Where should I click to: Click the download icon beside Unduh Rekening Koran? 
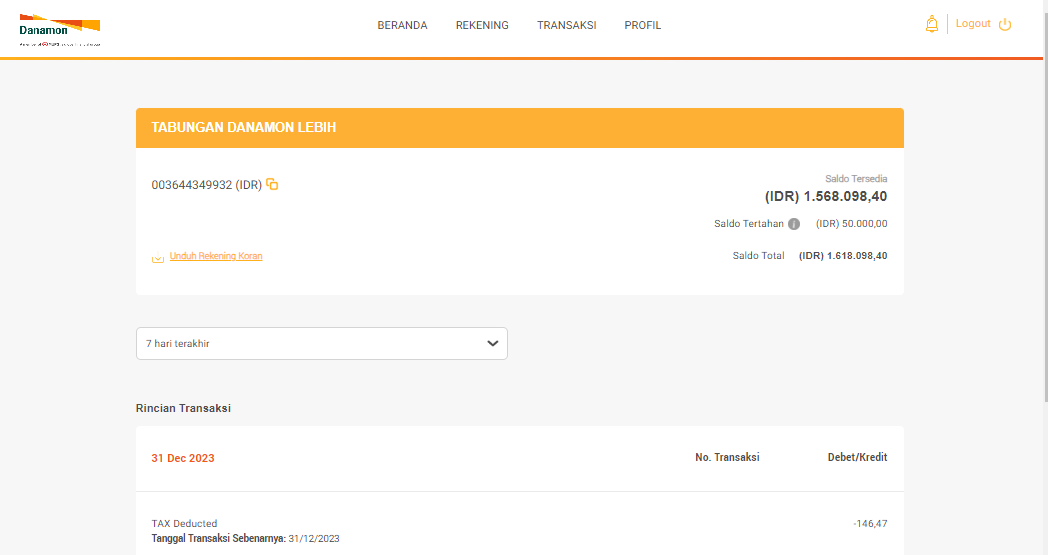point(158,257)
